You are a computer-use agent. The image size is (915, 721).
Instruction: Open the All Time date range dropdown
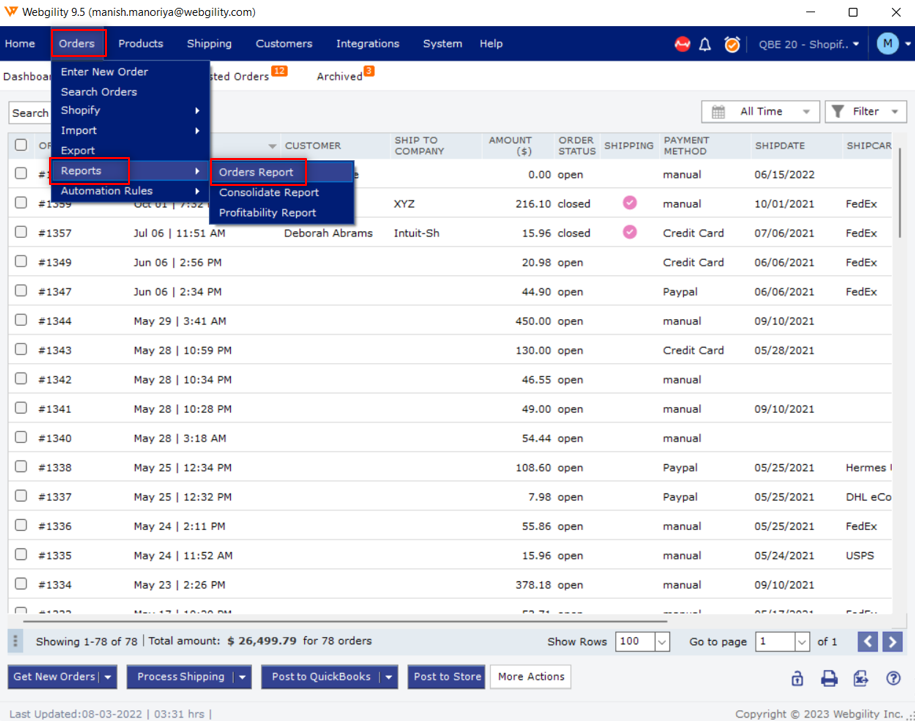point(760,111)
